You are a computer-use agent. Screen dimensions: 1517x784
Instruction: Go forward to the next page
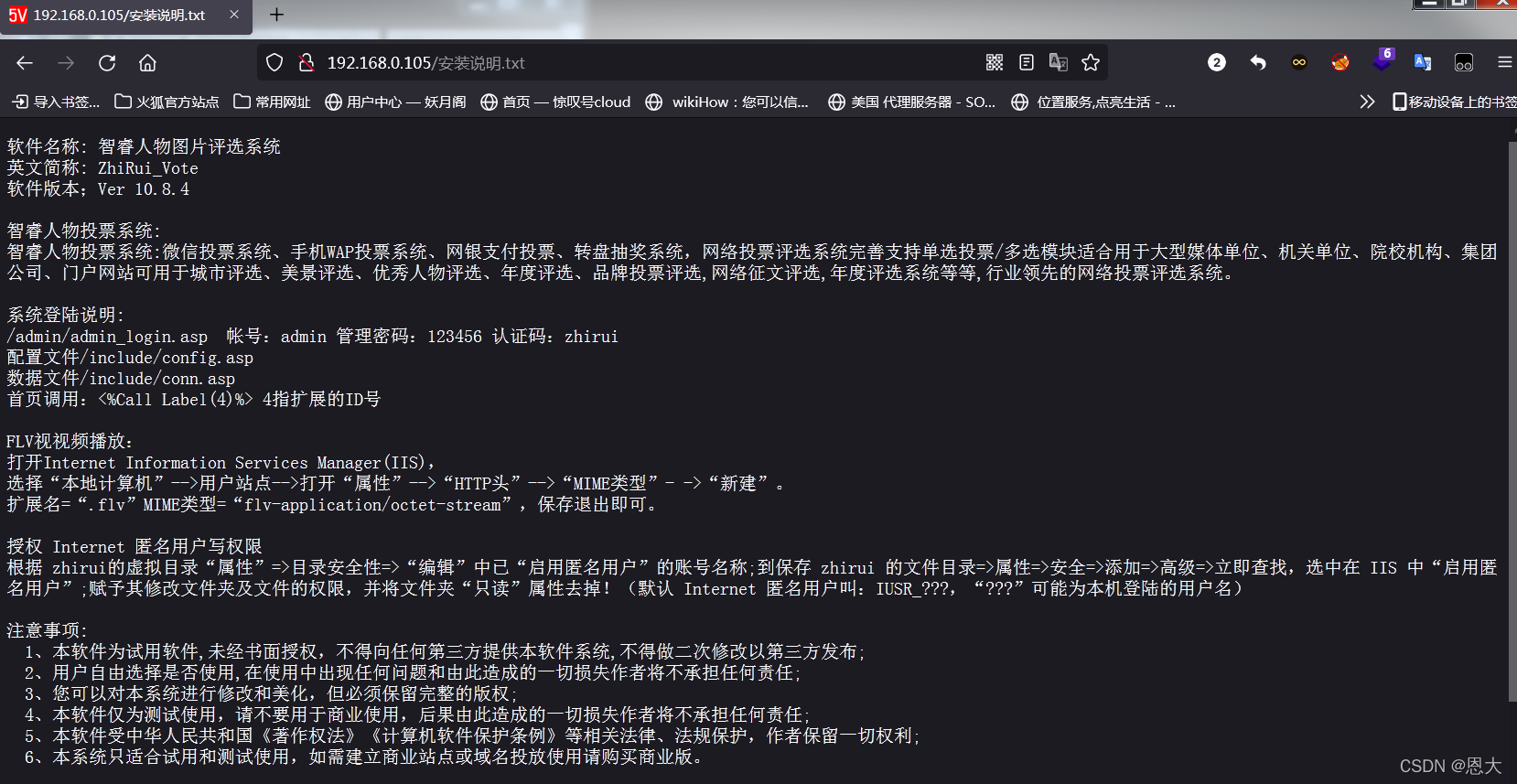[x=66, y=63]
